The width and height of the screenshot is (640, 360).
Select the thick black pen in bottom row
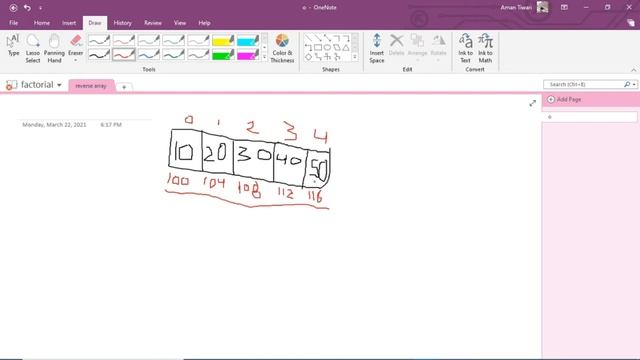click(x=99, y=54)
